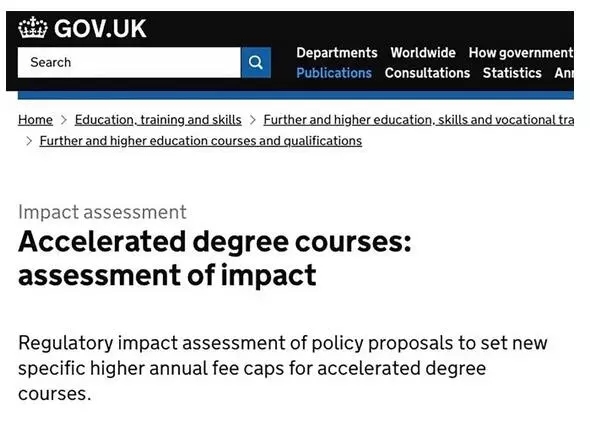This screenshot has height=422, width=590.
Task: Open Education, training and skills breadcrumb
Action: click(158, 120)
